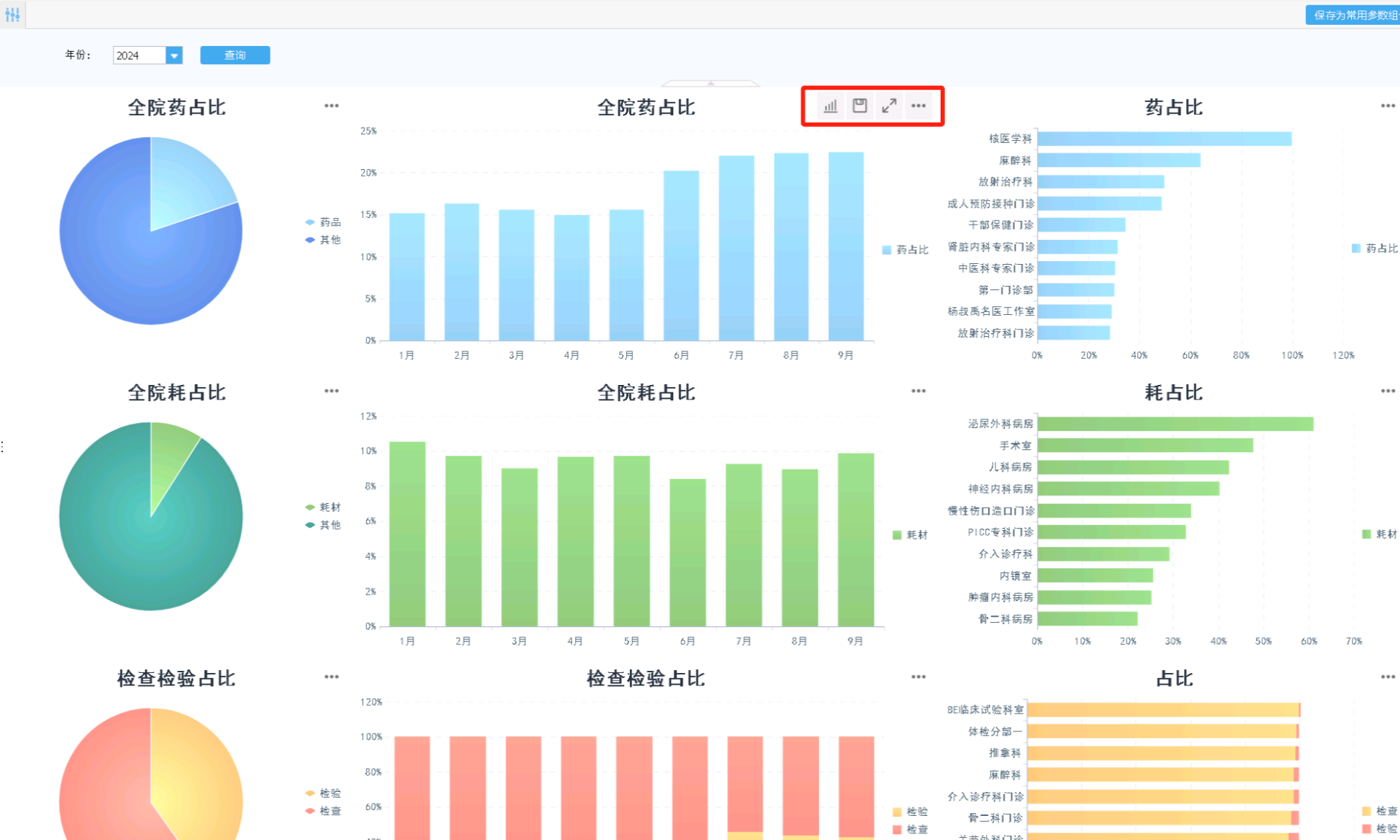Open more options on 全院药占比 bar chart

[x=918, y=106]
